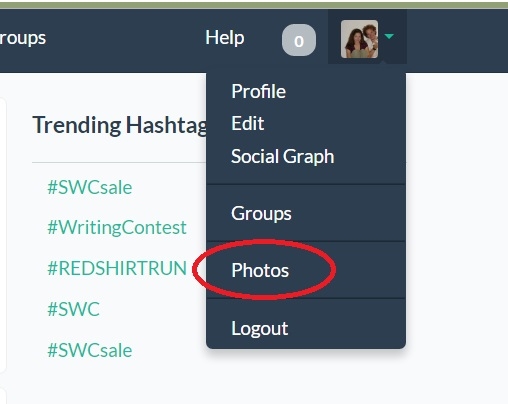
Task: Go to the partially visible Groups nav link
Action: coord(23,39)
